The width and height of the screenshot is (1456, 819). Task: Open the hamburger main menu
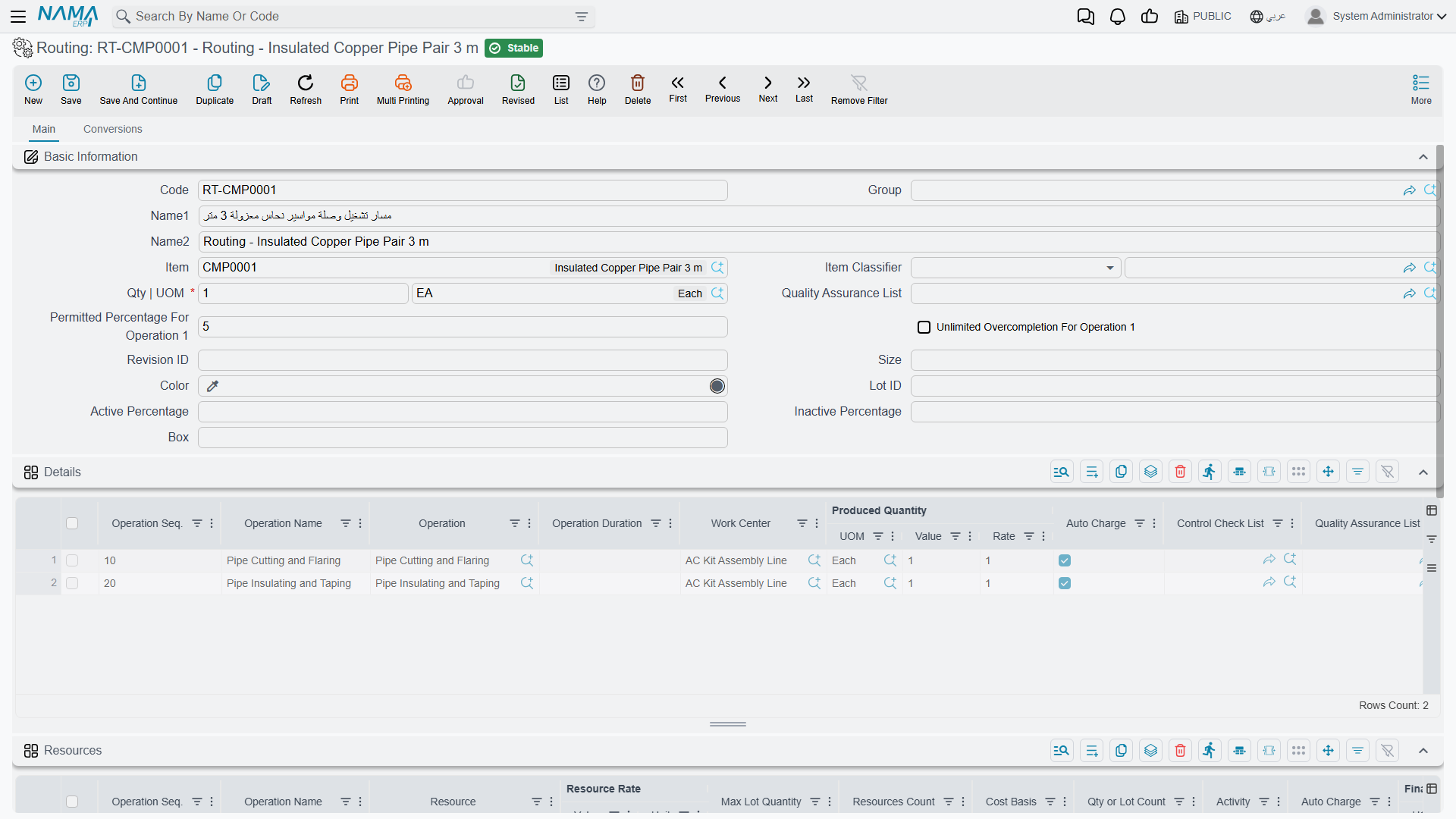pos(19,16)
